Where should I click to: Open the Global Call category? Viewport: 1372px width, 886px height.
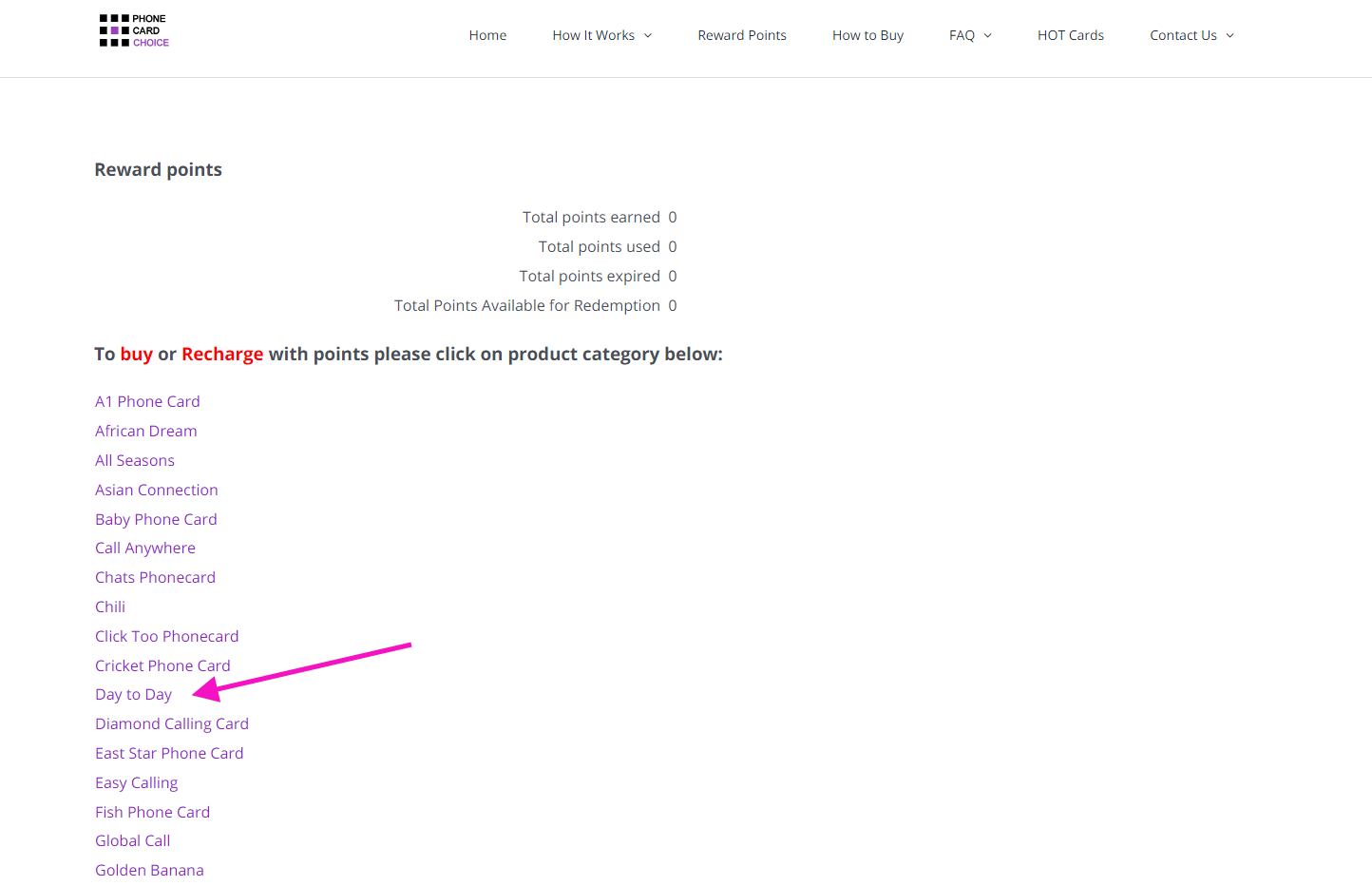click(x=133, y=840)
